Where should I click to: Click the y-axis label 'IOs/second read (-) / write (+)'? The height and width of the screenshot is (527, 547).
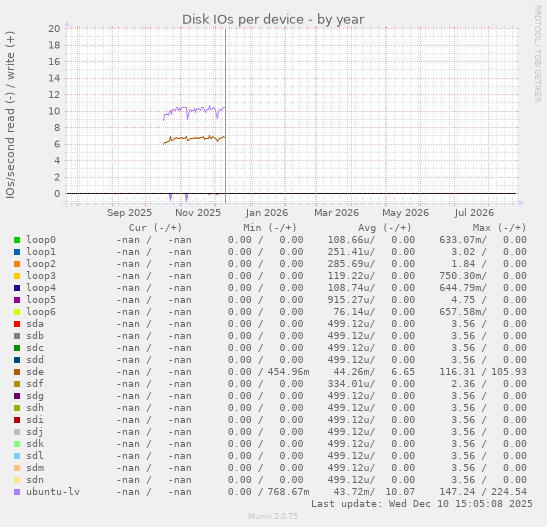coord(10,115)
